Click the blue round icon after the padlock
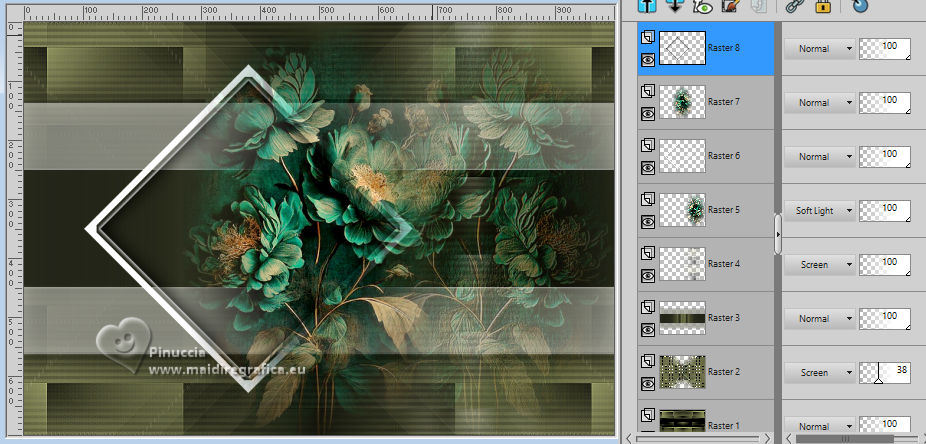 pyautogui.click(x=860, y=5)
